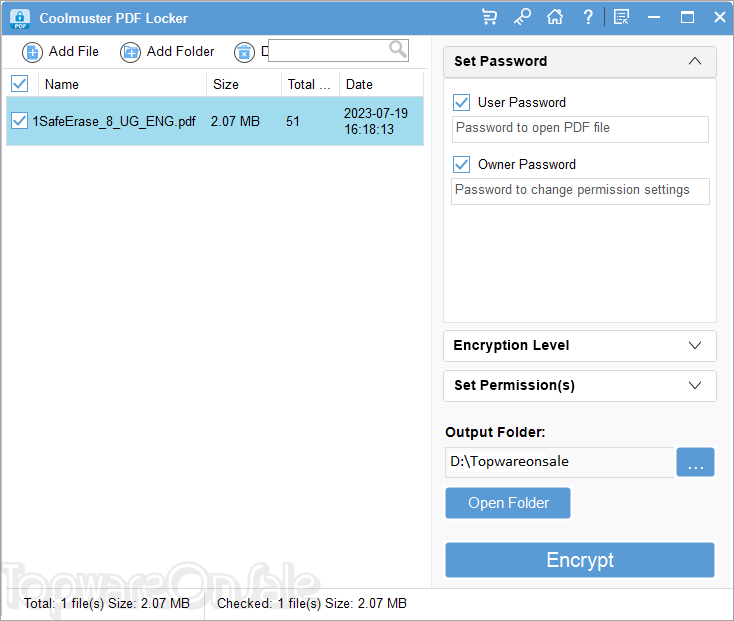Open help via question mark icon
The width and height of the screenshot is (734, 621).
588,18
